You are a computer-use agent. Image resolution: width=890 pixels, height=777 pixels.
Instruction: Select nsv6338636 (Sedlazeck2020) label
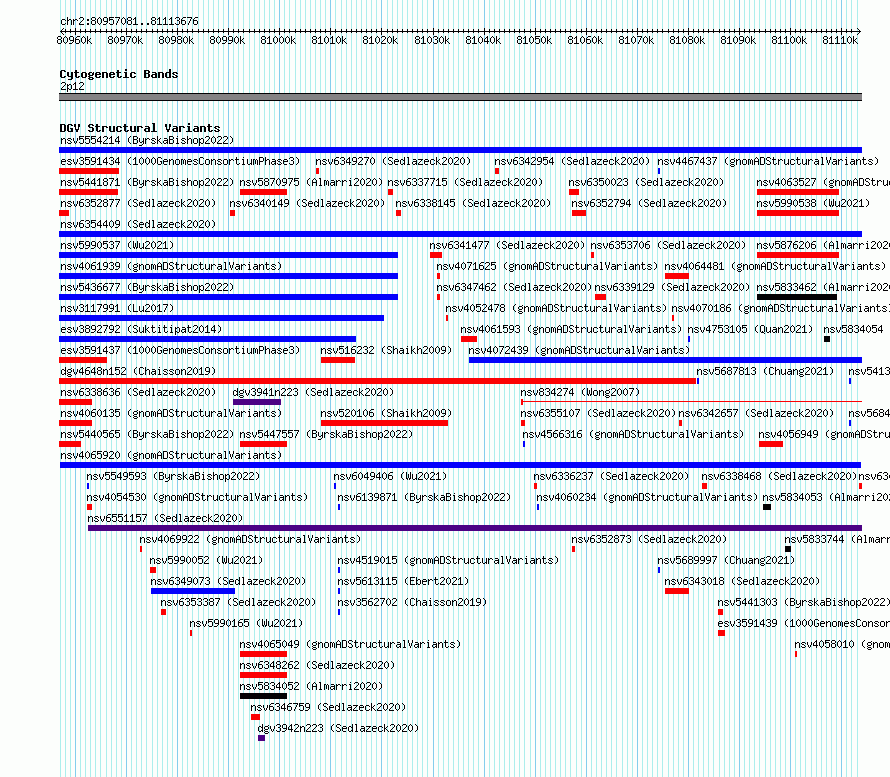point(138,392)
